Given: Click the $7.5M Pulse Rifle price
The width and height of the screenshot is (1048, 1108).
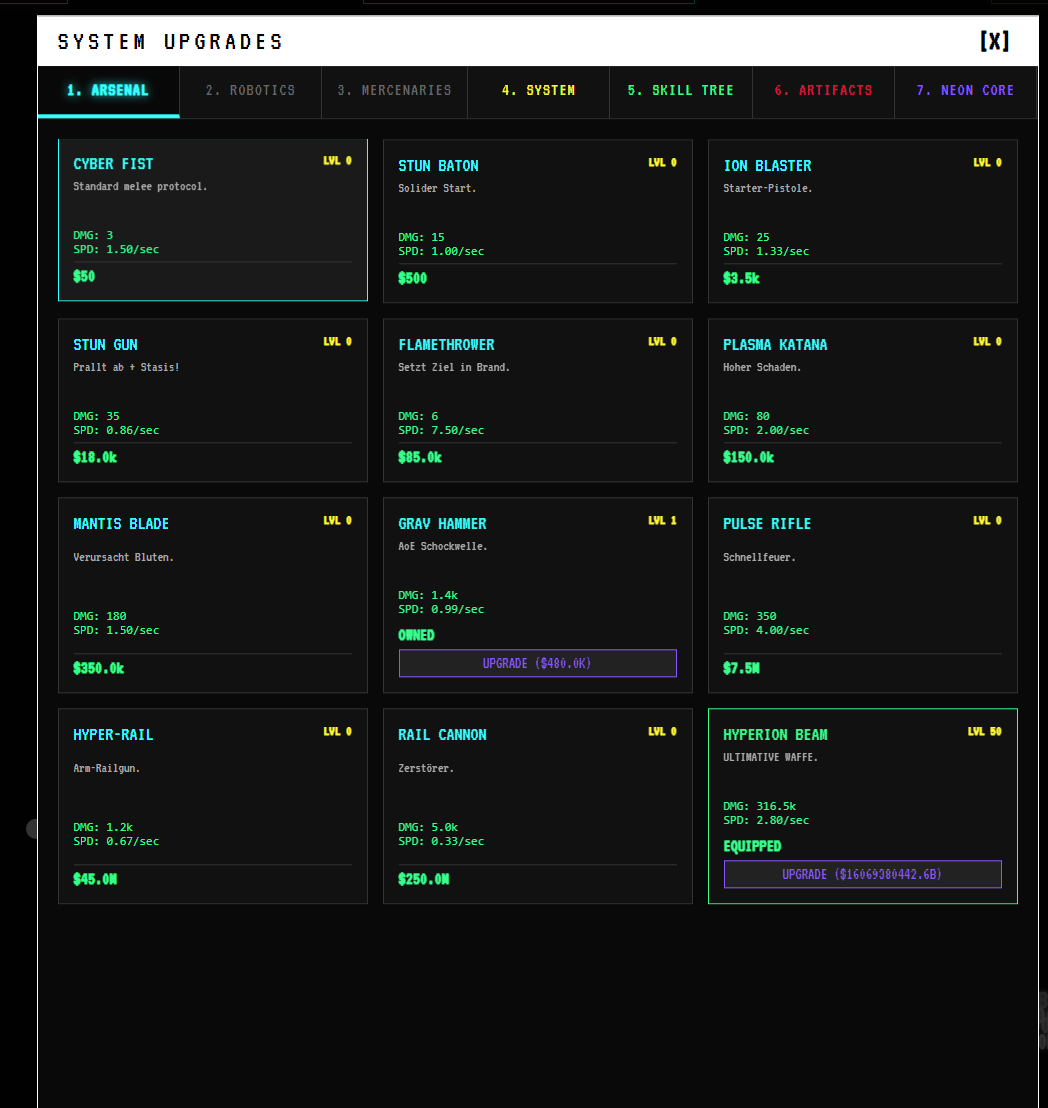Looking at the screenshot, I should pyautogui.click(x=741, y=668).
